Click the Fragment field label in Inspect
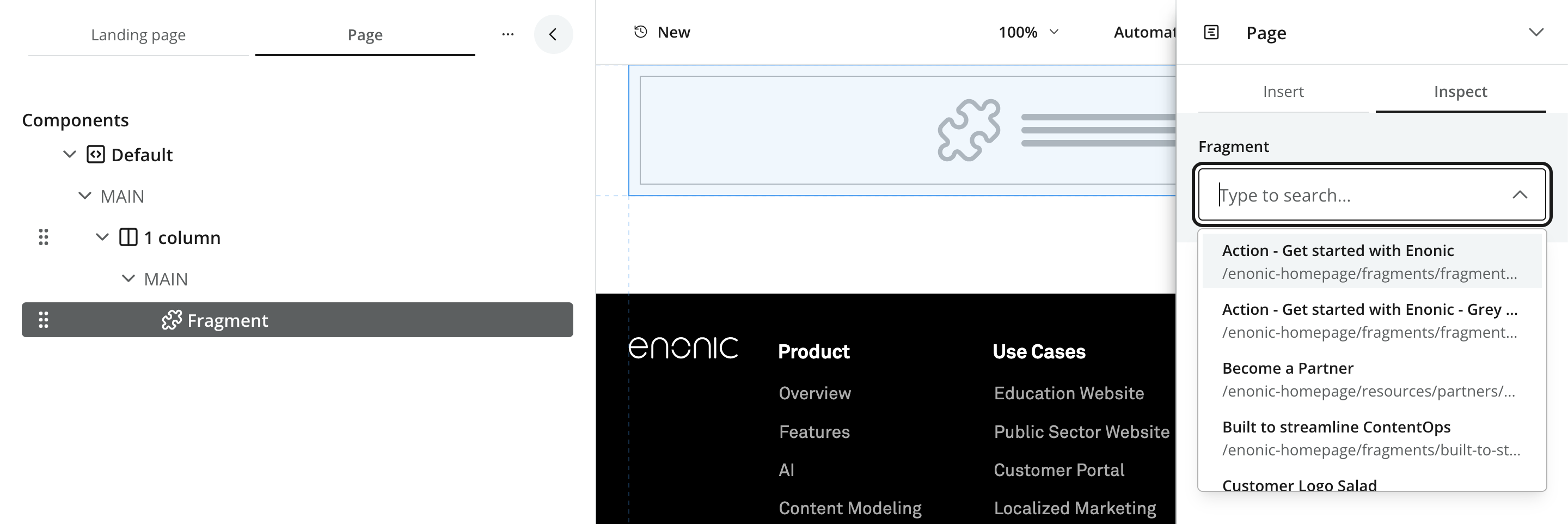 pyautogui.click(x=1233, y=146)
